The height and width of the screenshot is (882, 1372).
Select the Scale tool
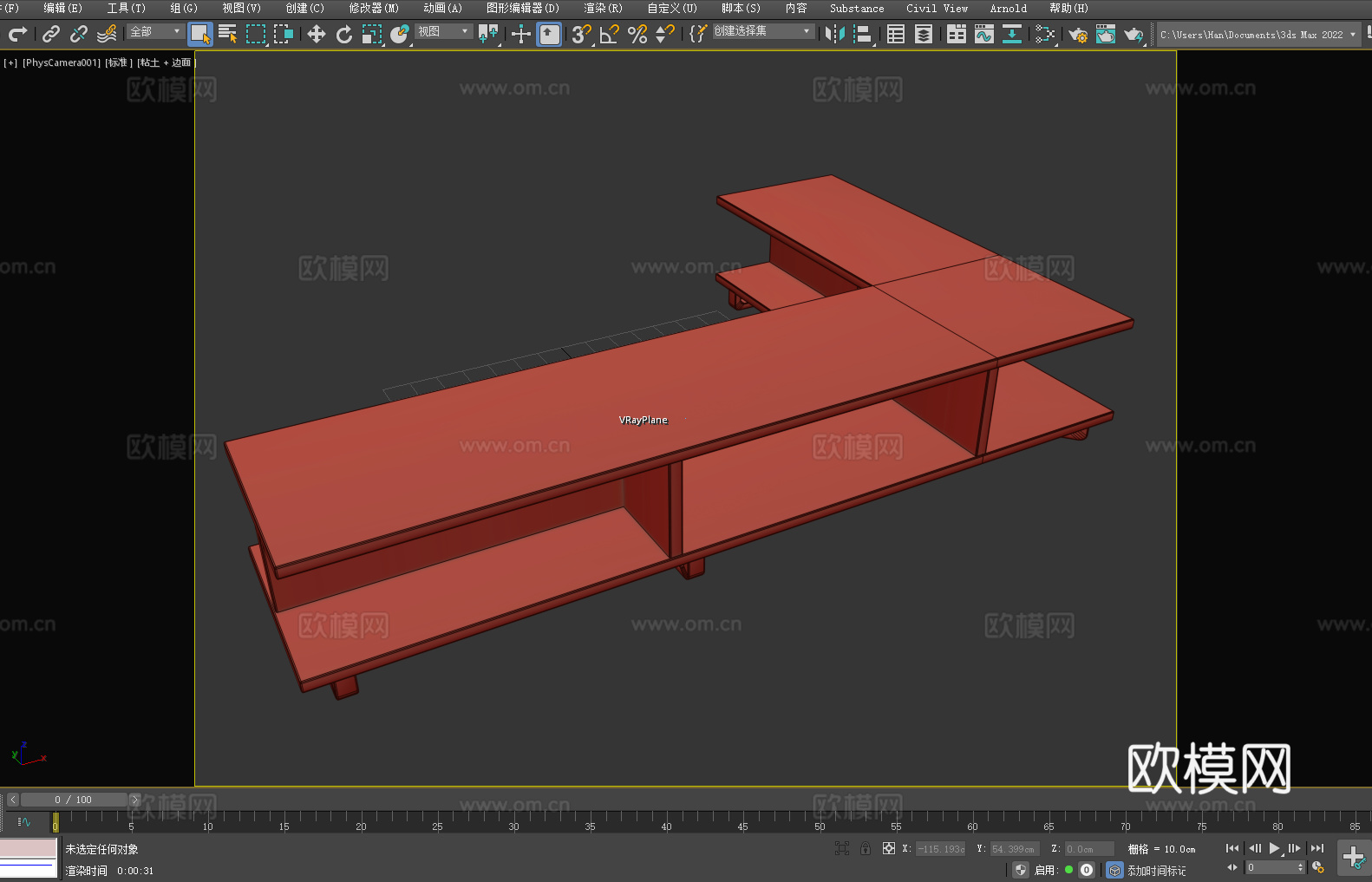[x=372, y=34]
